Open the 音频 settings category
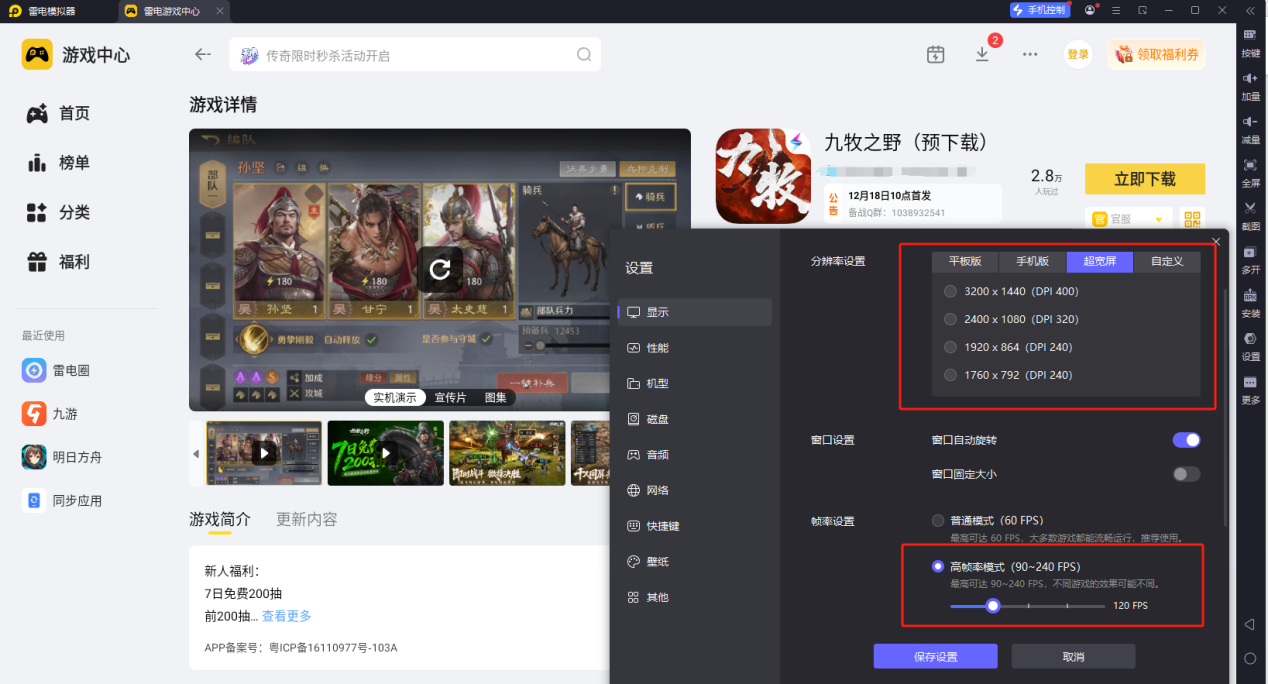This screenshot has height=684, width=1268. (695, 454)
